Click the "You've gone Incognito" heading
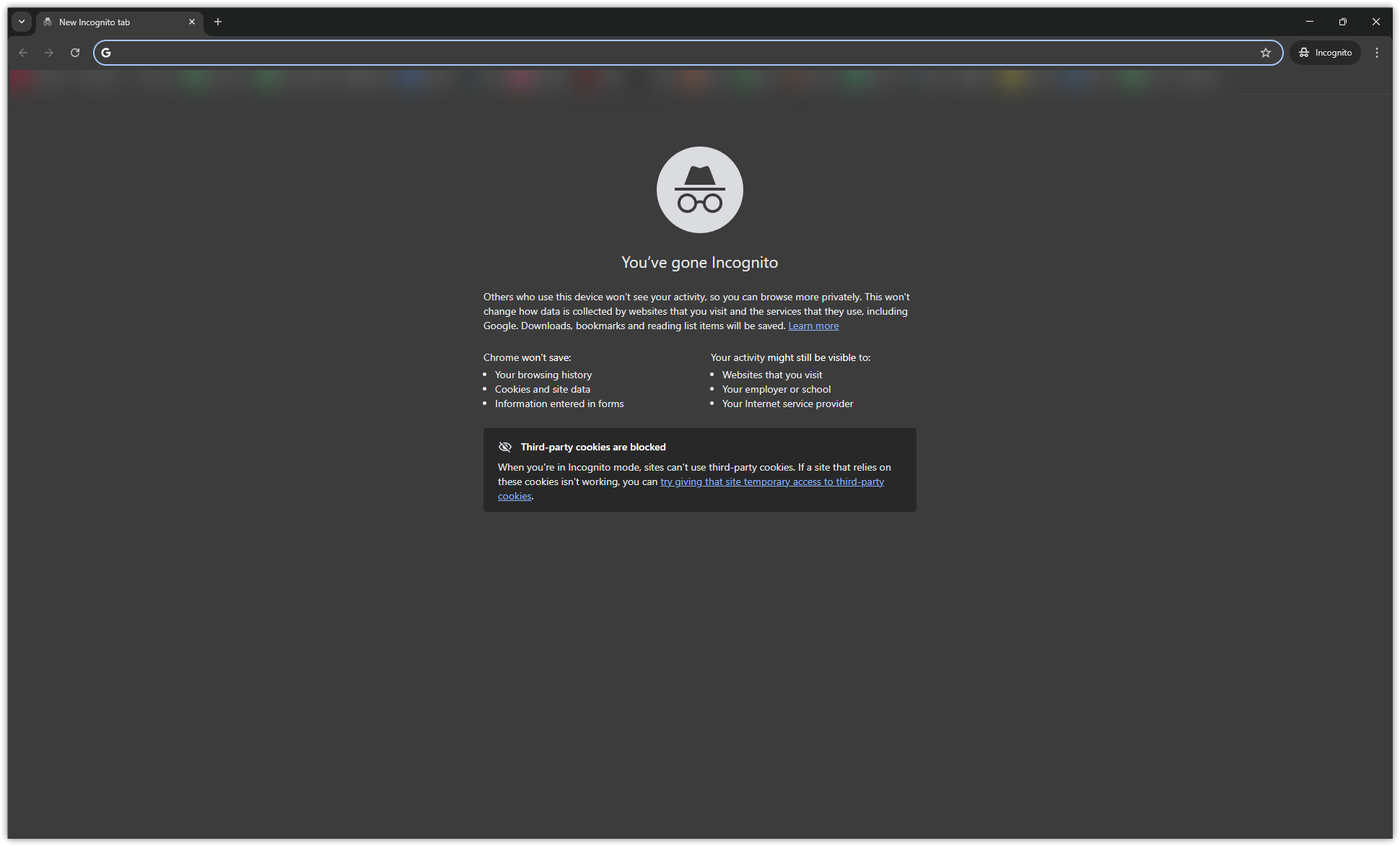 pyautogui.click(x=699, y=263)
